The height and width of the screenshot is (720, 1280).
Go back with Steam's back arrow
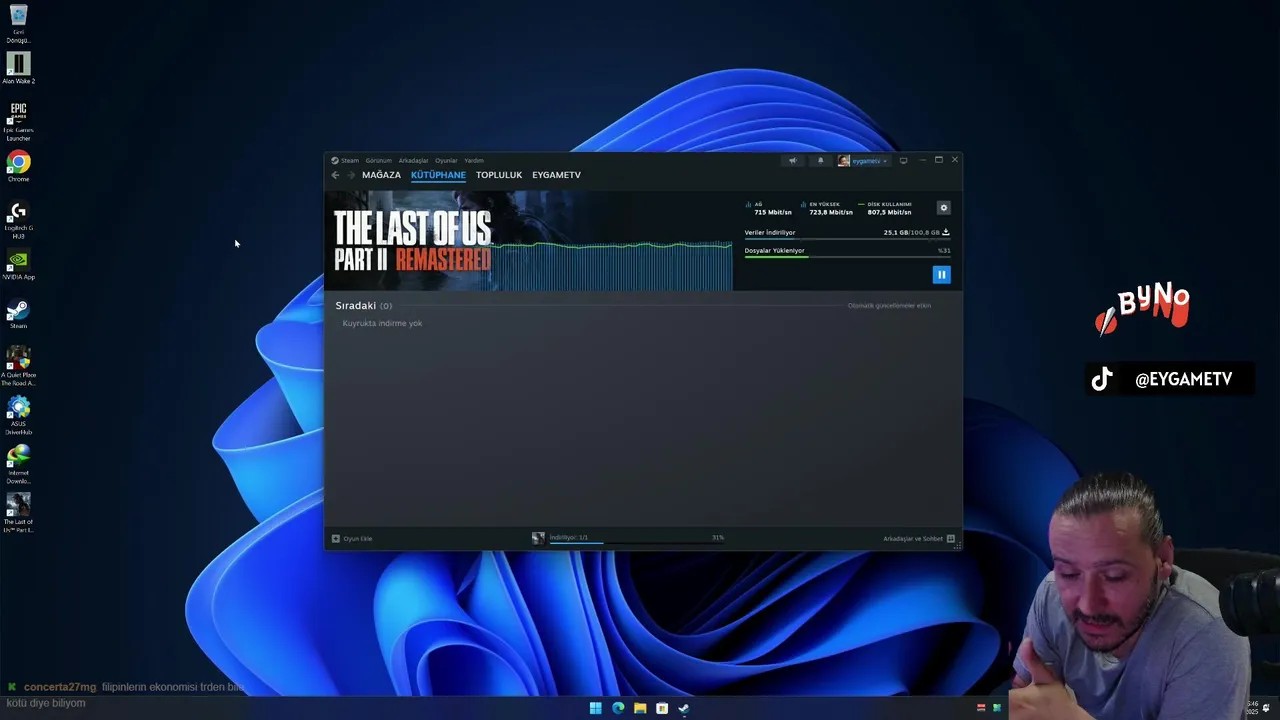335,175
